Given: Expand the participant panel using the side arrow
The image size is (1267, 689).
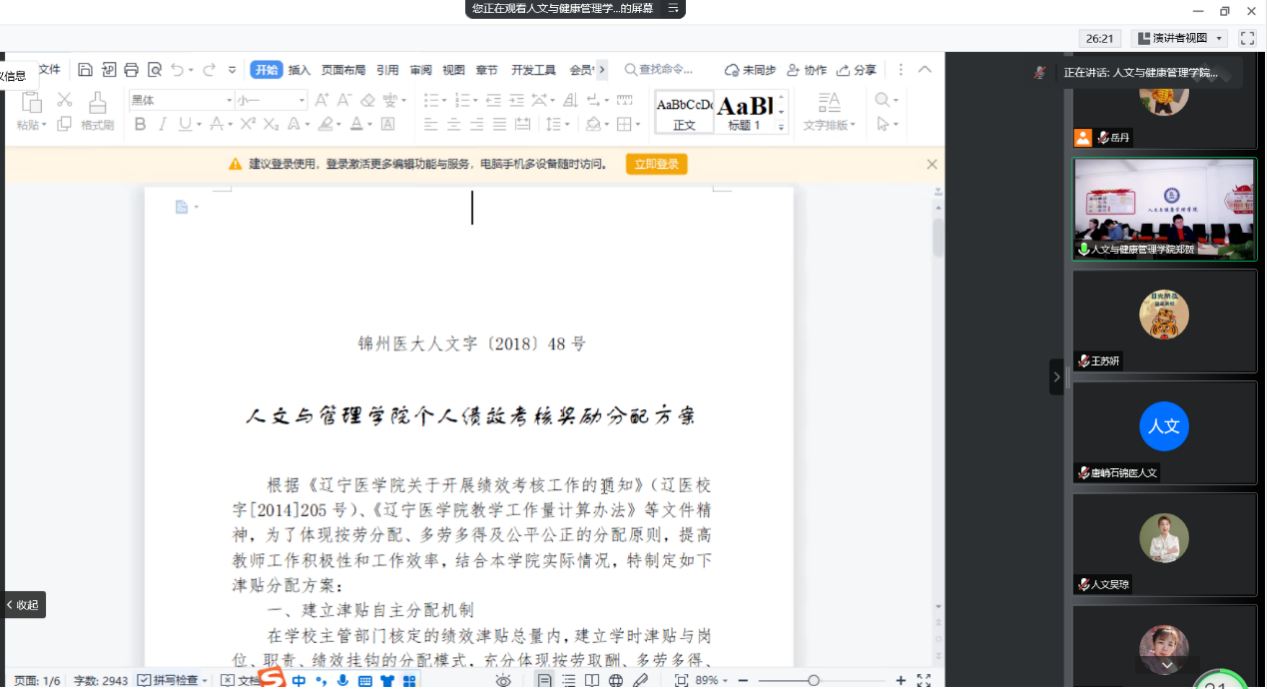Looking at the screenshot, I should tap(1056, 377).
